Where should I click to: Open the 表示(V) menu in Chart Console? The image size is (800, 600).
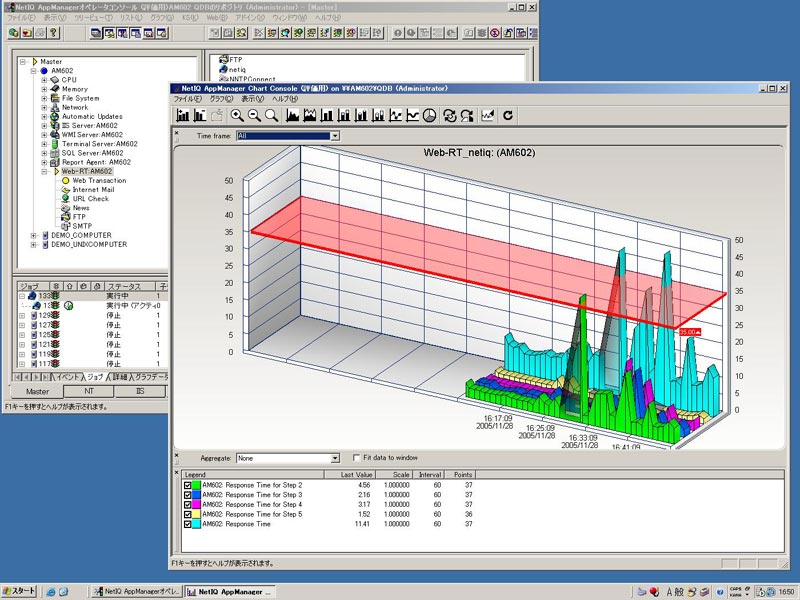pyautogui.click(x=253, y=99)
